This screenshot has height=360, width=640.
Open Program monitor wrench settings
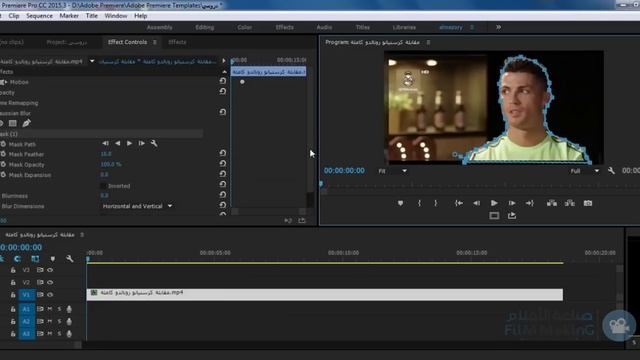click(x=611, y=171)
